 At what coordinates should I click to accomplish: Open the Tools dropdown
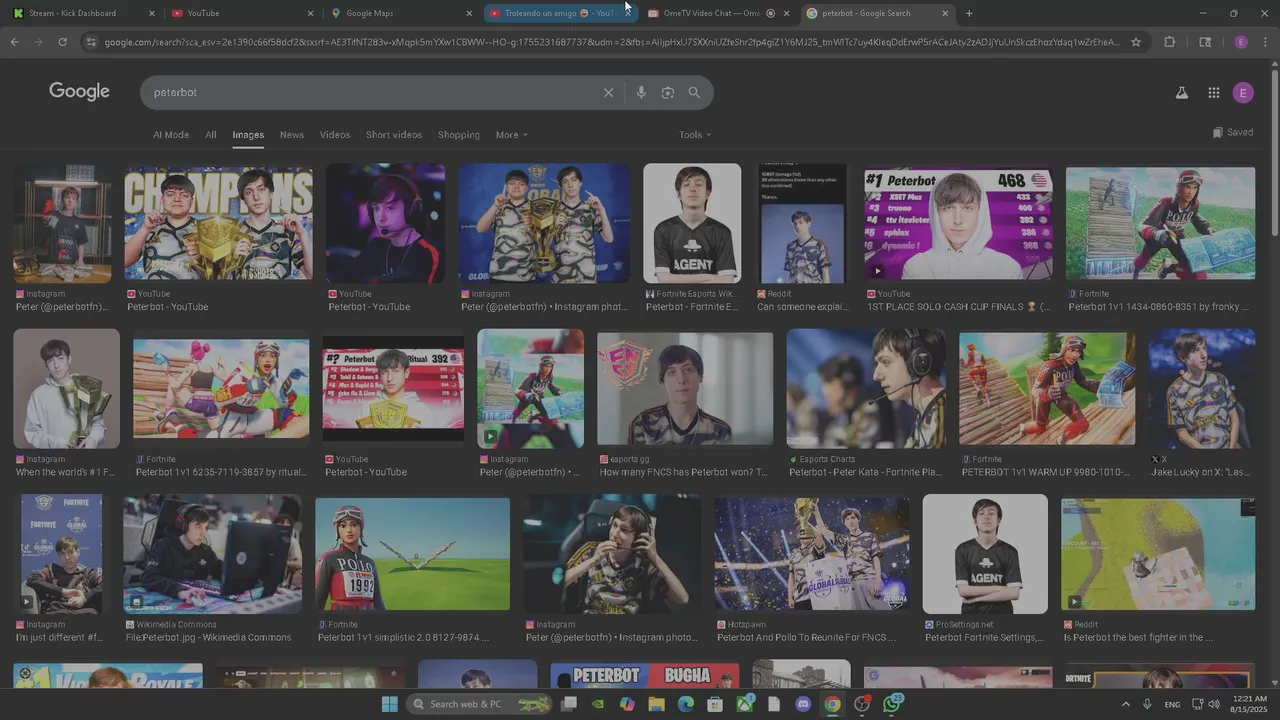point(695,135)
